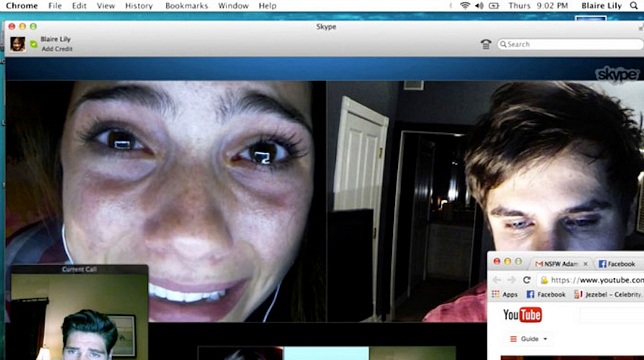Switch to the Facebook browser tab
This screenshot has height=360, width=644.
tap(617, 264)
